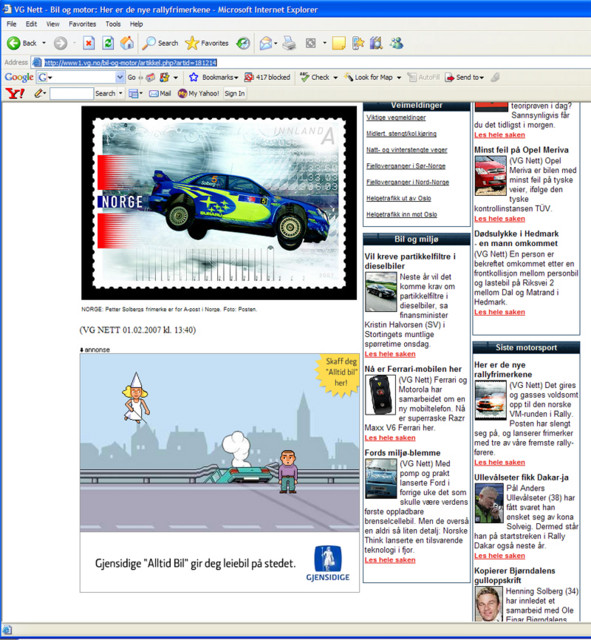
Task: Click 'Les hele saken' under Fords miljø-blemme
Action: (x=390, y=560)
